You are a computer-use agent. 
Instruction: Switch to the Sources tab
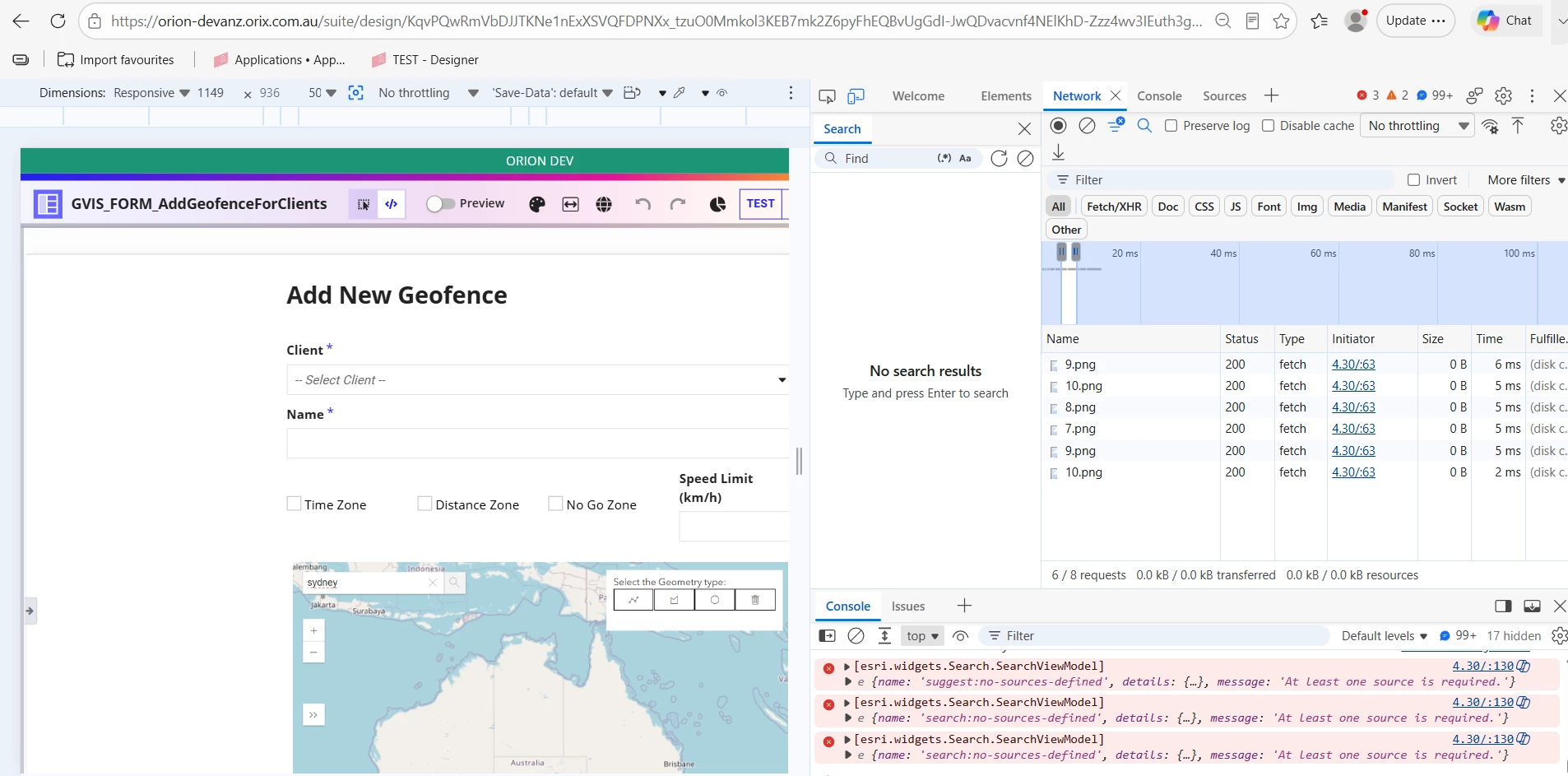click(x=1224, y=96)
